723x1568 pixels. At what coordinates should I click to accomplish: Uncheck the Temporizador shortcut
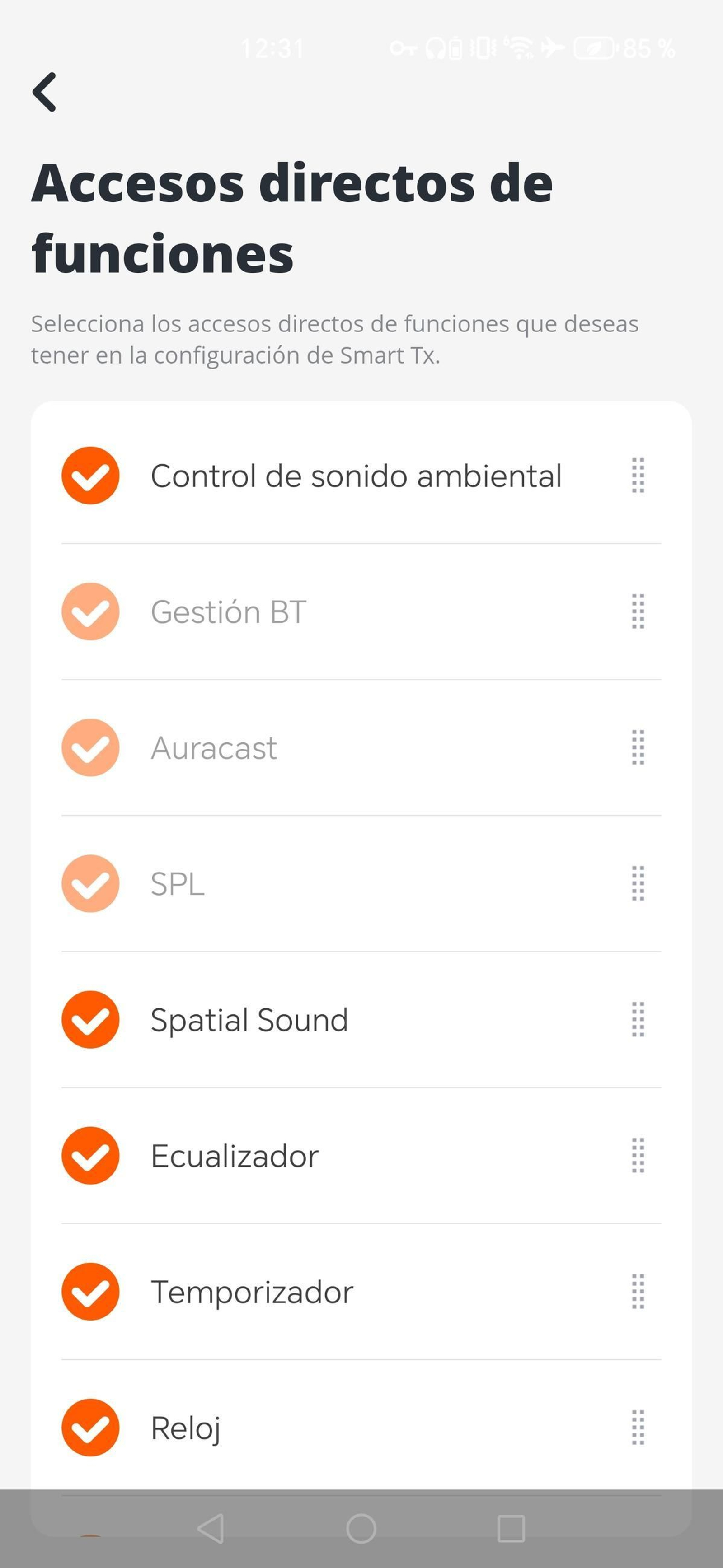pos(90,1292)
